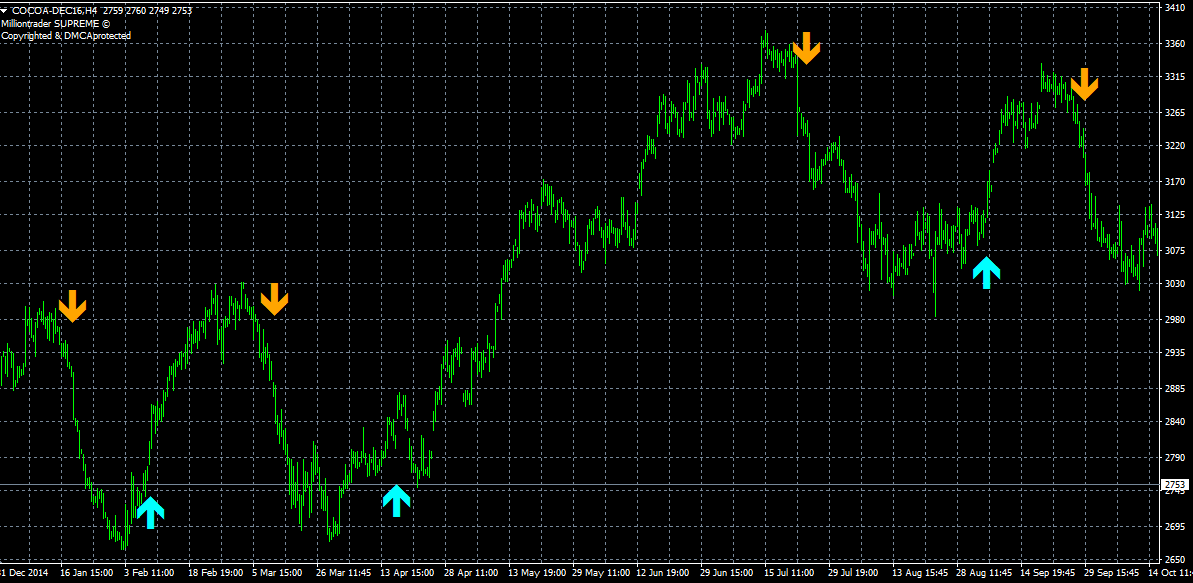The image size is (1193, 583).
Task: Click the 3410 price scale label
Action: pyautogui.click(x=1176, y=8)
